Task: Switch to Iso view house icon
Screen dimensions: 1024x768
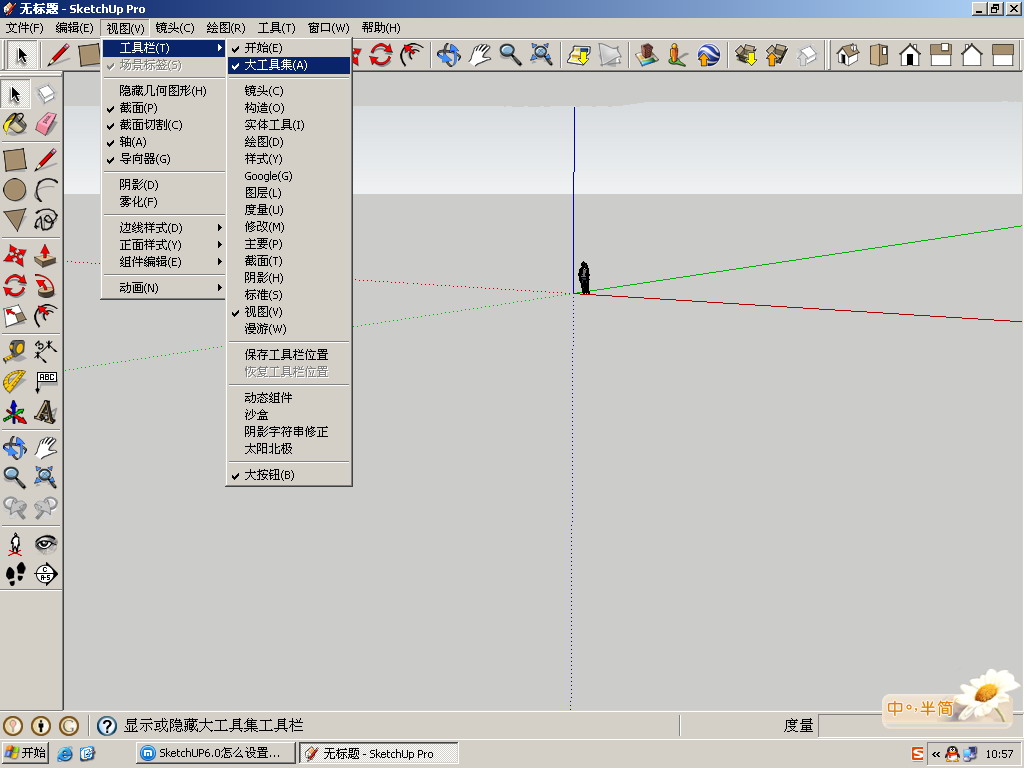Action: point(848,55)
